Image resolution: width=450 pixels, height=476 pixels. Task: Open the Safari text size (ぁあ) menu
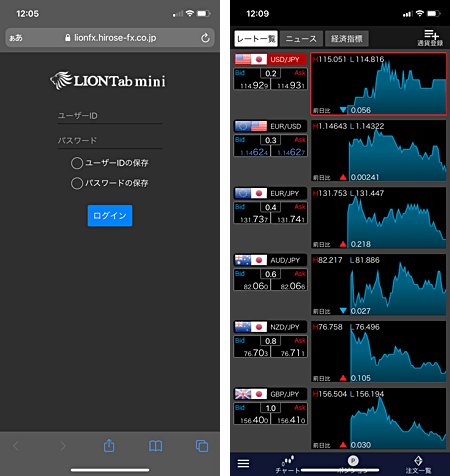(x=16, y=38)
